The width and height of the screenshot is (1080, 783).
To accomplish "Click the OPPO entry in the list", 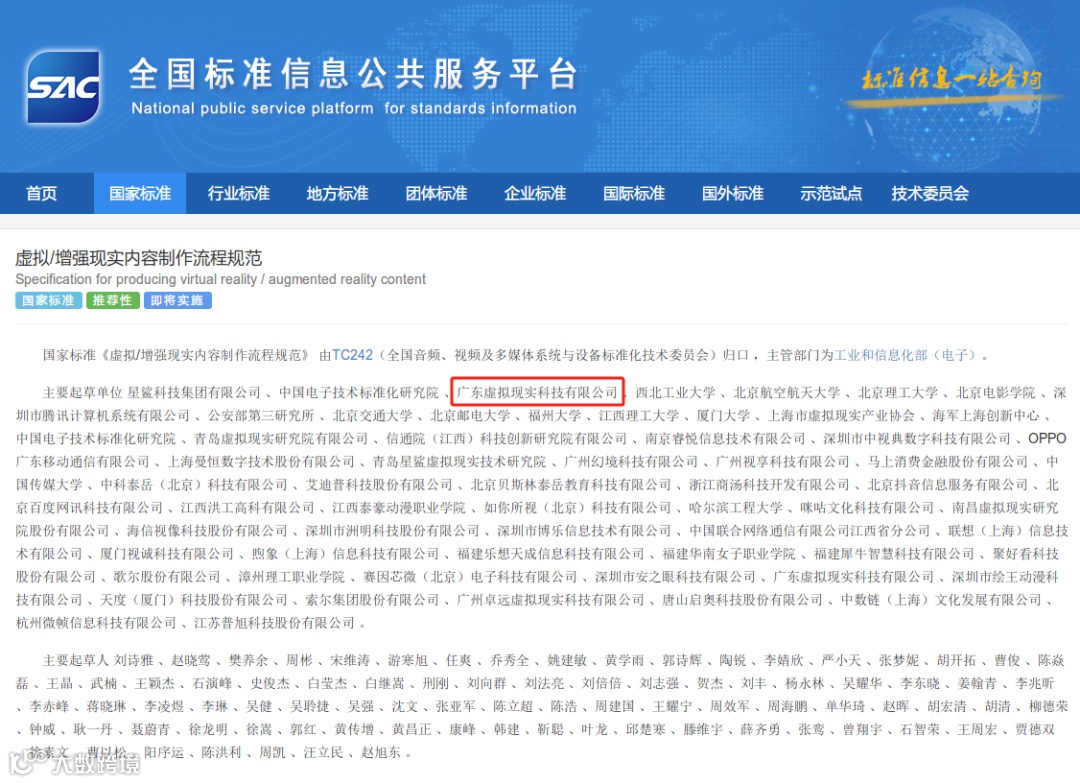I will pos(1047,439).
